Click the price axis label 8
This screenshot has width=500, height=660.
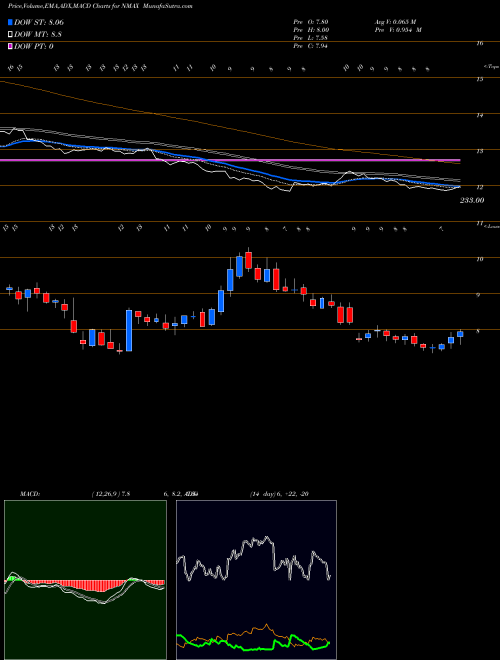point(478,331)
